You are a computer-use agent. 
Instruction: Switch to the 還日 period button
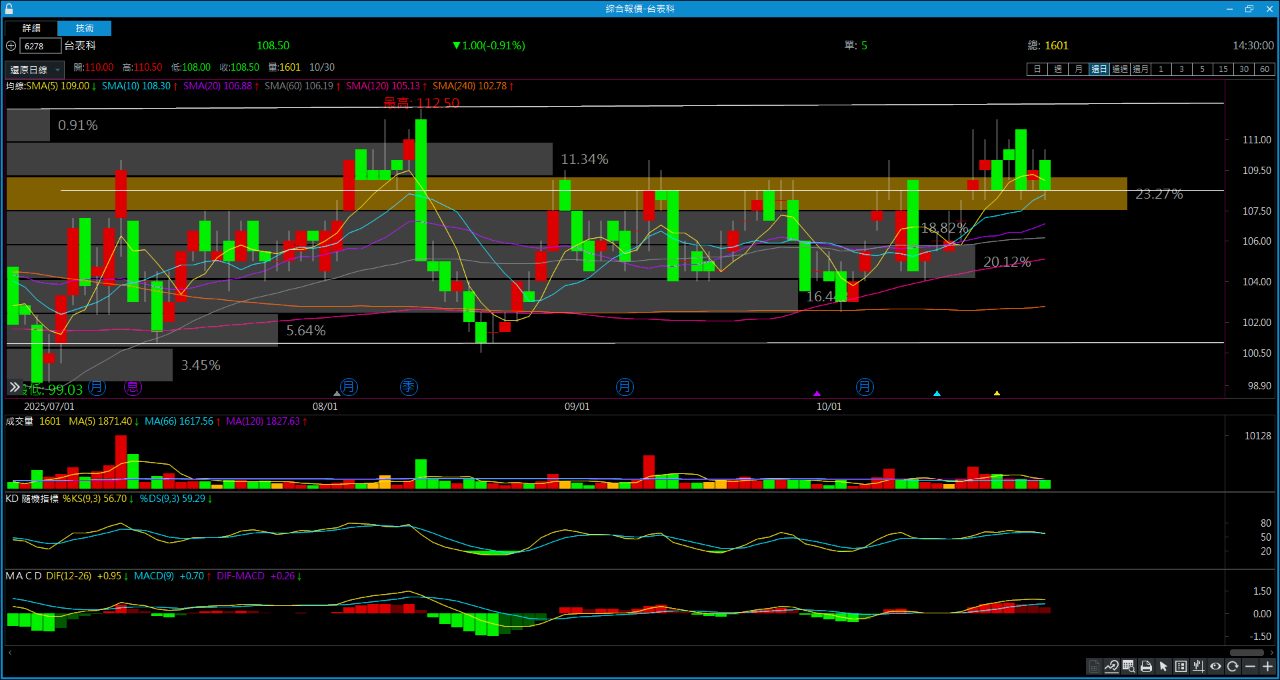pos(1099,69)
